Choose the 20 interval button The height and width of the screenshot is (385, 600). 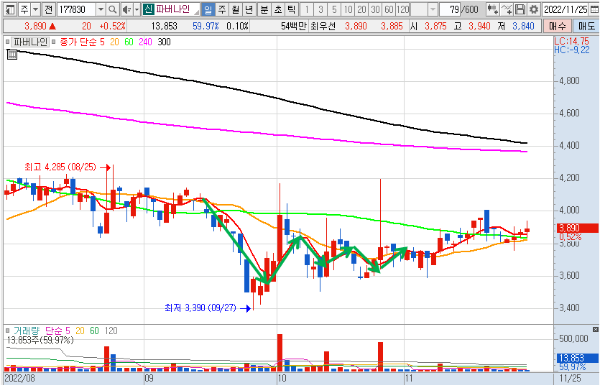362,9
